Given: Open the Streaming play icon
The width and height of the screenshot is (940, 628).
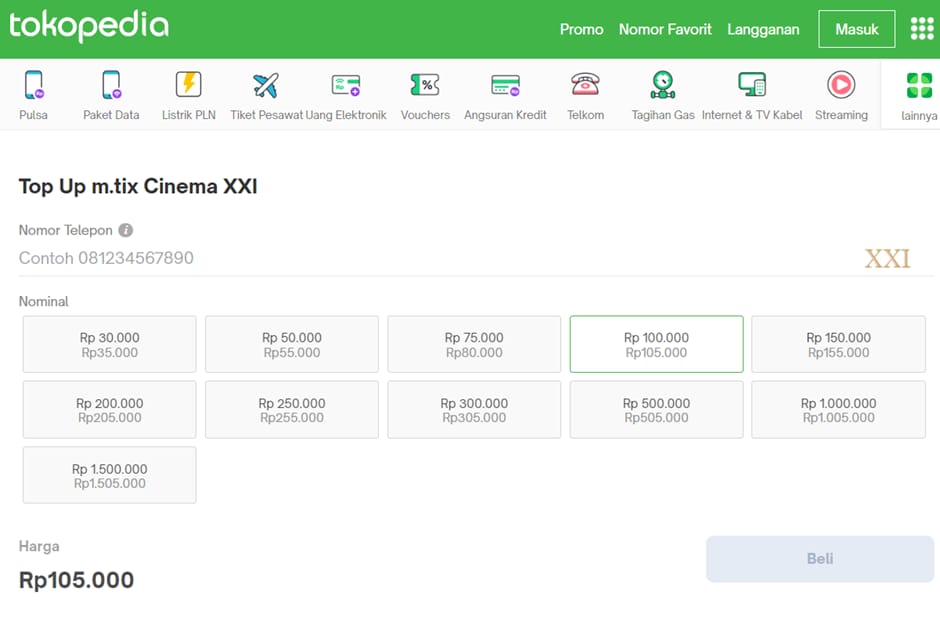Looking at the screenshot, I should pyautogui.click(x=841, y=84).
